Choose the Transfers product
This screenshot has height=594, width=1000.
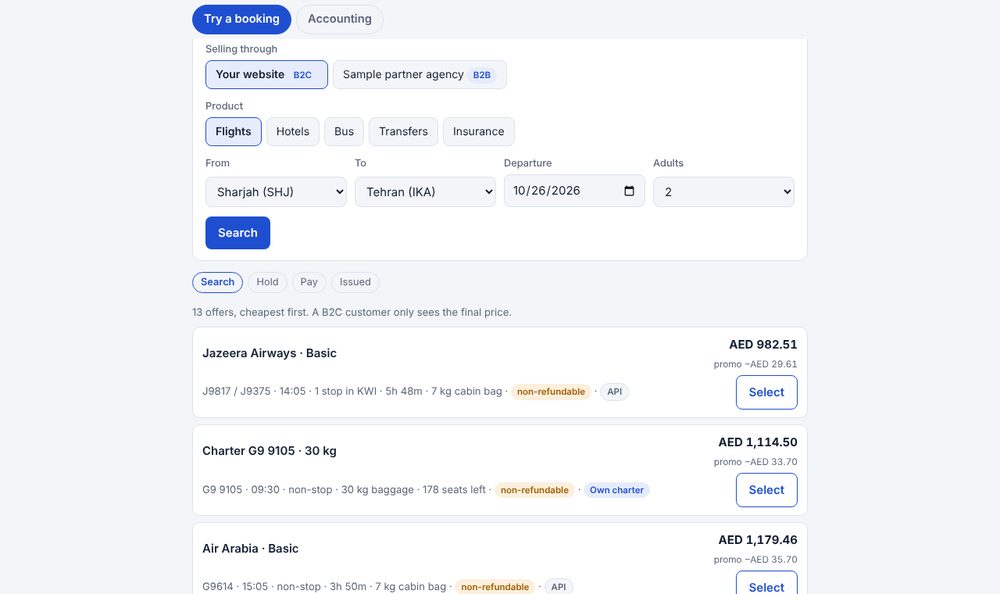tap(403, 131)
